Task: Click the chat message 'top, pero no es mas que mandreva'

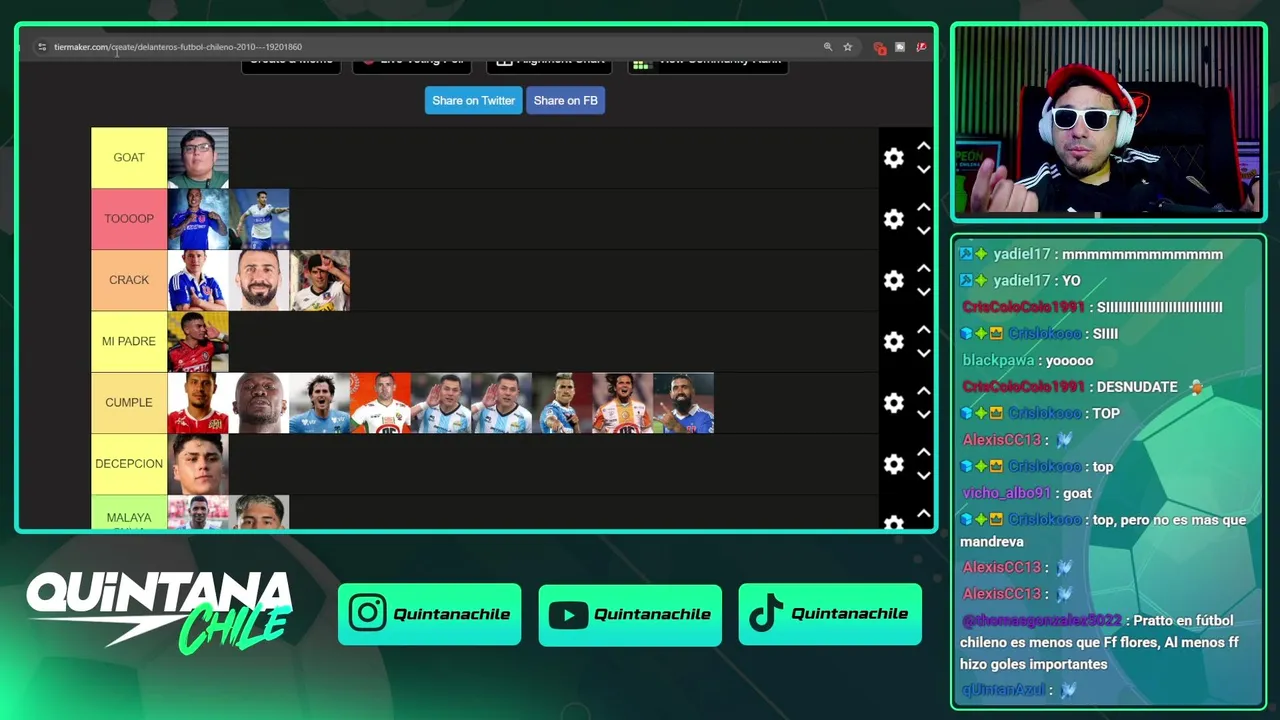Action: pyautogui.click(x=1103, y=531)
